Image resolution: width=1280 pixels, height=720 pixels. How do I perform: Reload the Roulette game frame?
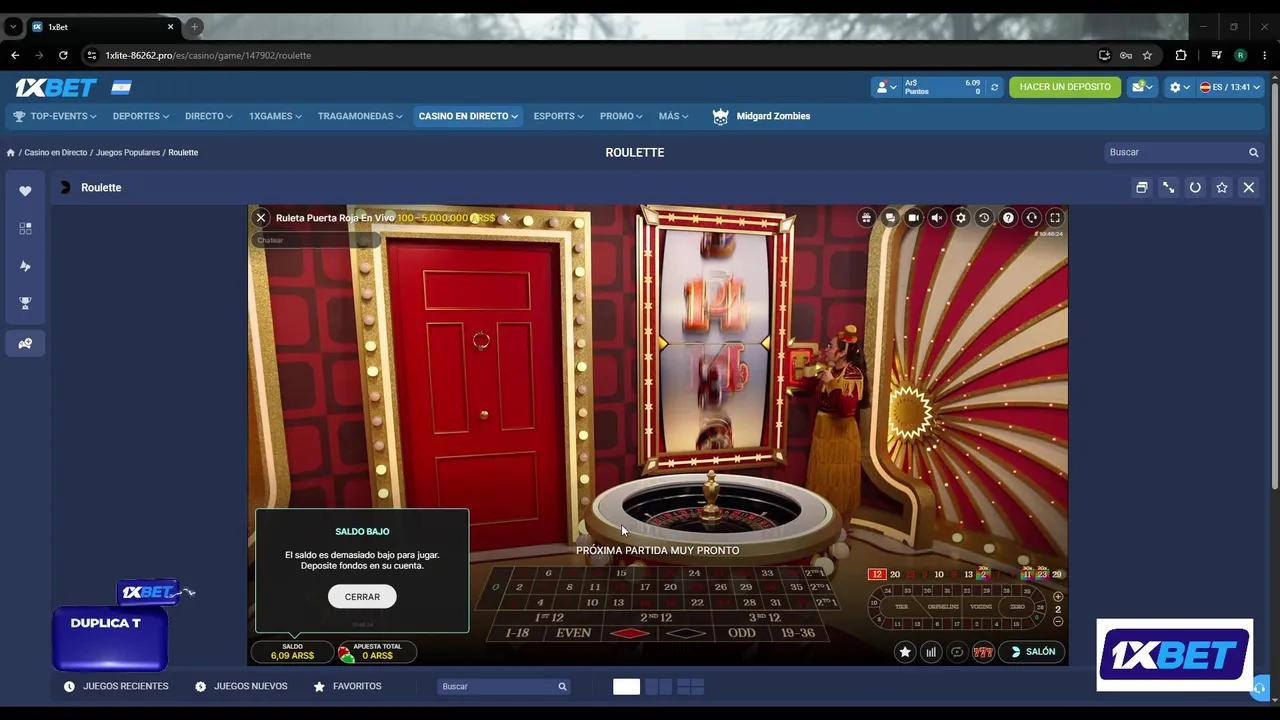1195,188
